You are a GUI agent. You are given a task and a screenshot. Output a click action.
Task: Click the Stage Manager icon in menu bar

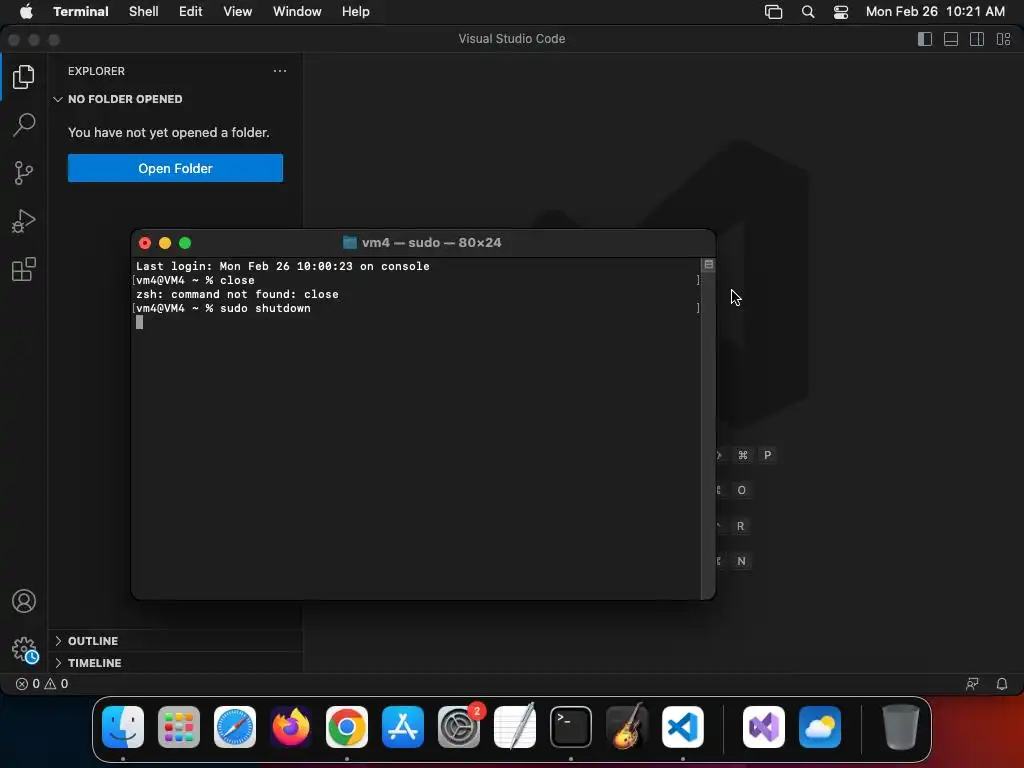(x=773, y=12)
